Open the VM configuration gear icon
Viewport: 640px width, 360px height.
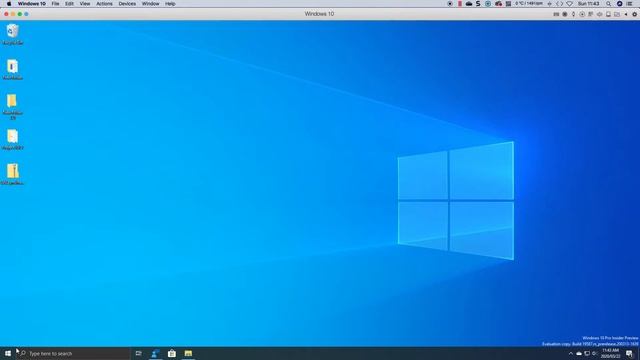pyautogui.click(x=634, y=14)
